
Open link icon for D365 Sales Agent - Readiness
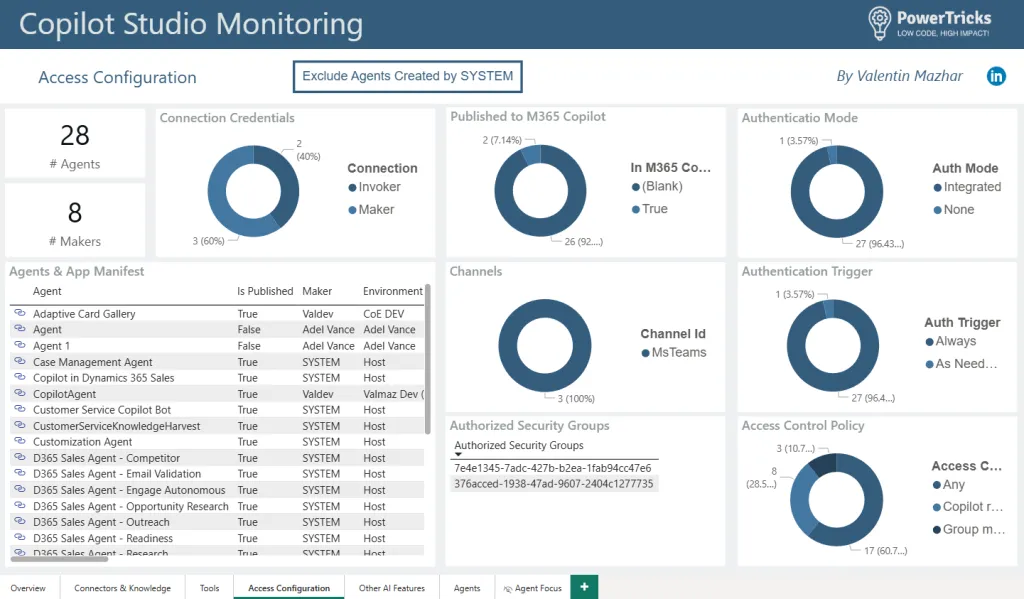(x=20, y=538)
